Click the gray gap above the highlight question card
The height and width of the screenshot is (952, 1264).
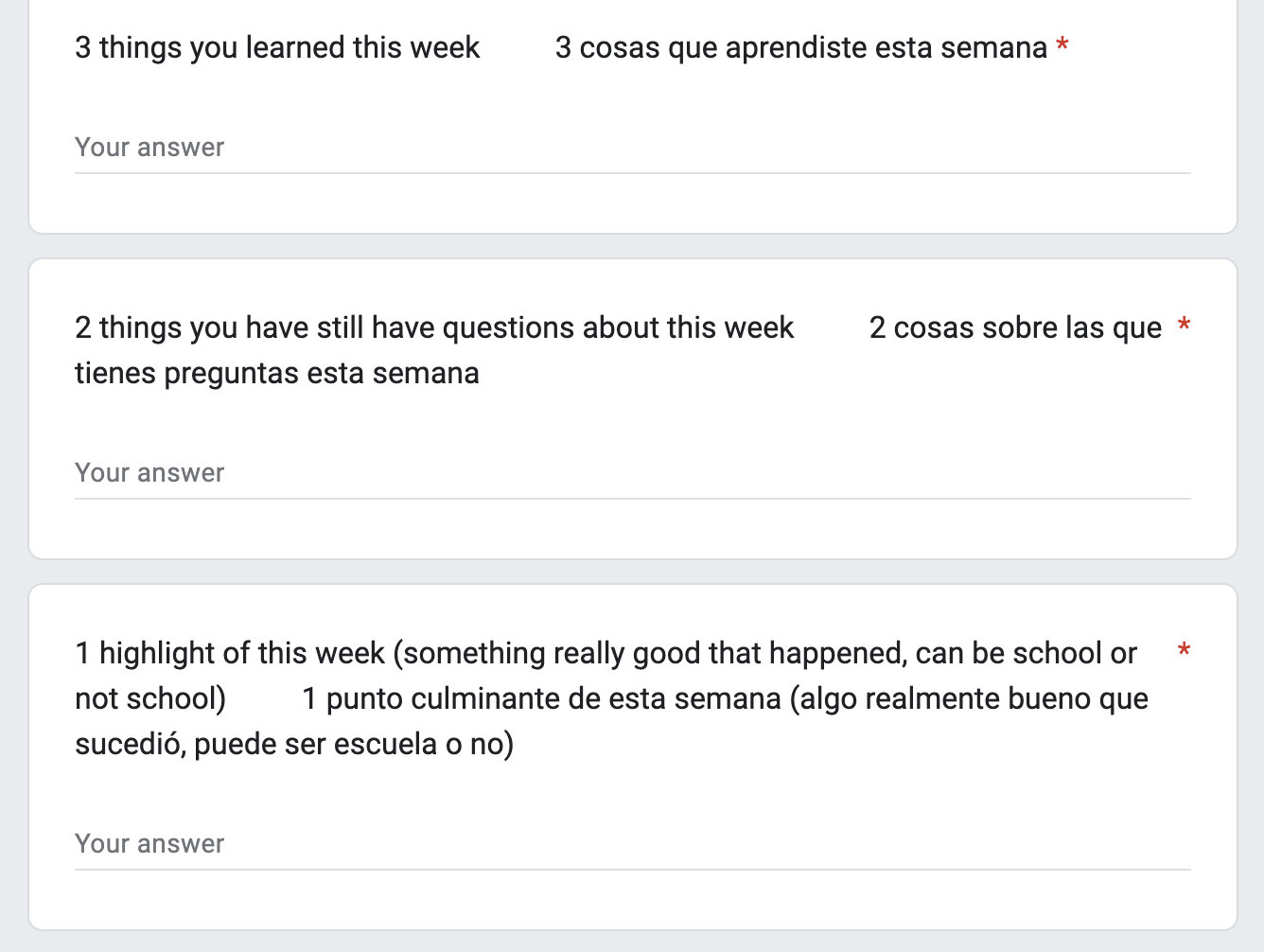tap(632, 572)
